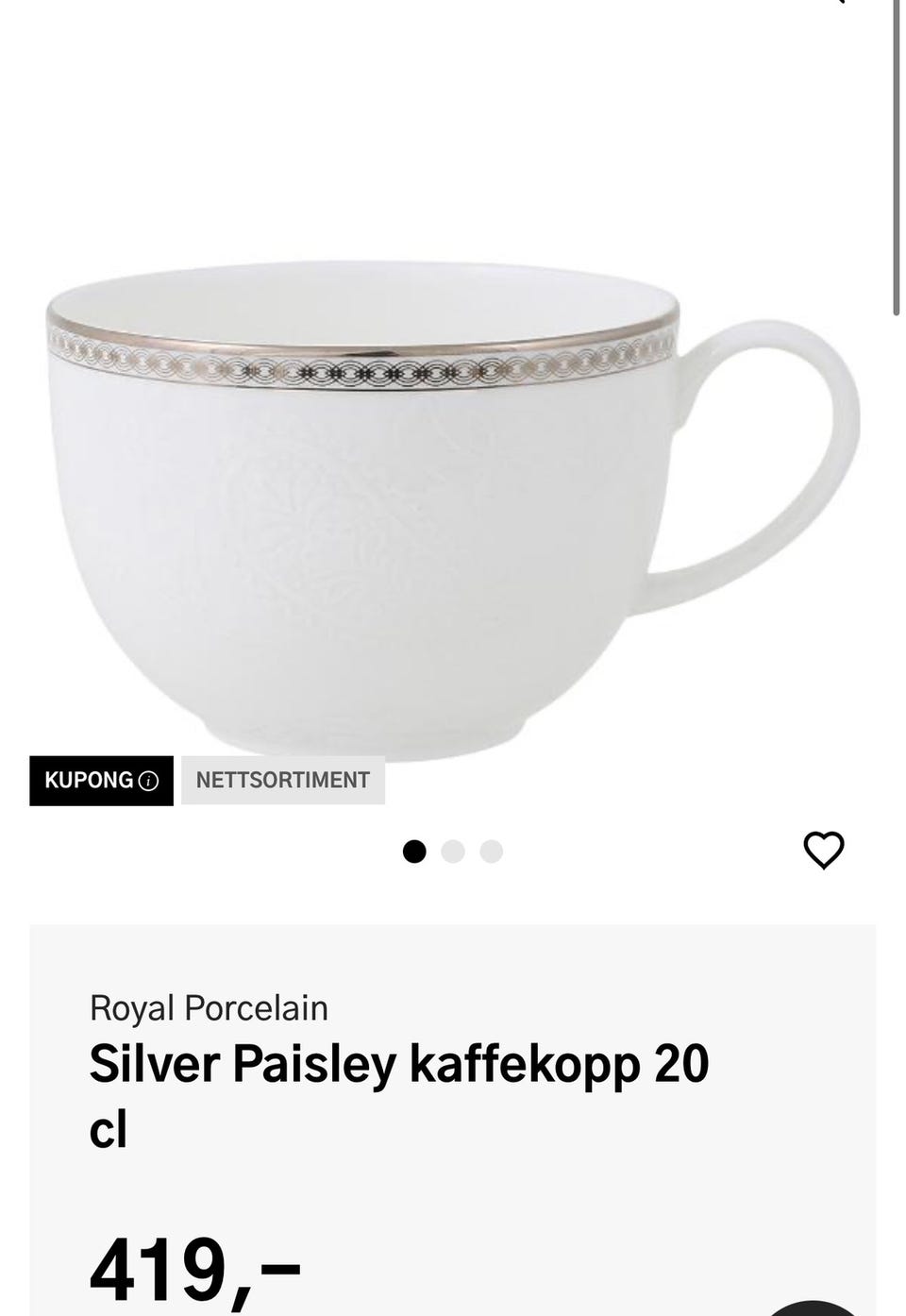Select the Silver Paisley kaffekopp 20 cl title
This screenshot has width=906, height=1316.
(399, 1096)
